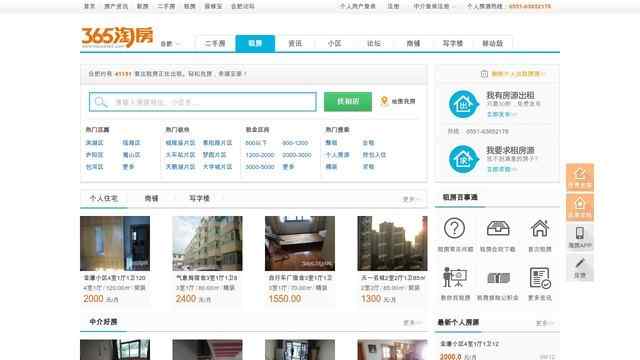Screen dimensions: 640x360
Task: Click 合肥论坛 in top bar
Action: [243, 6]
